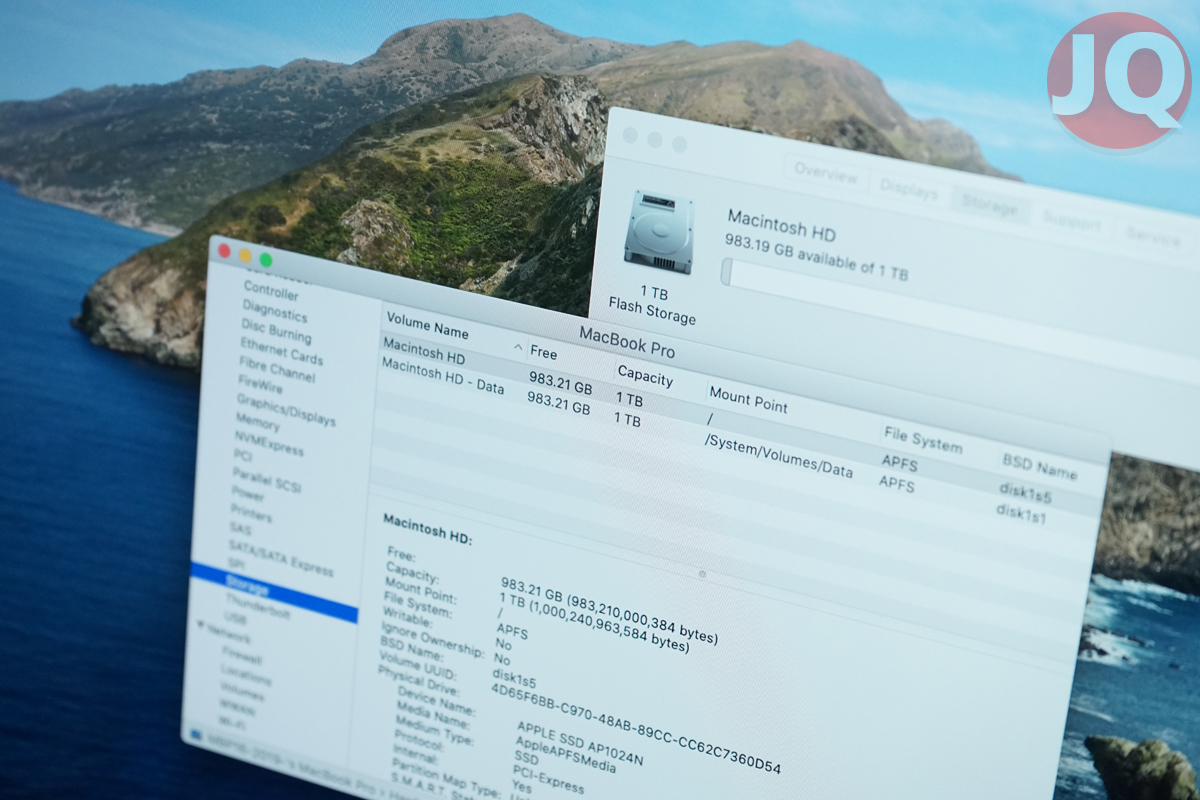Select USB in the sidebar
Viewport: 1200px width, 800px height.
[236, 620]
